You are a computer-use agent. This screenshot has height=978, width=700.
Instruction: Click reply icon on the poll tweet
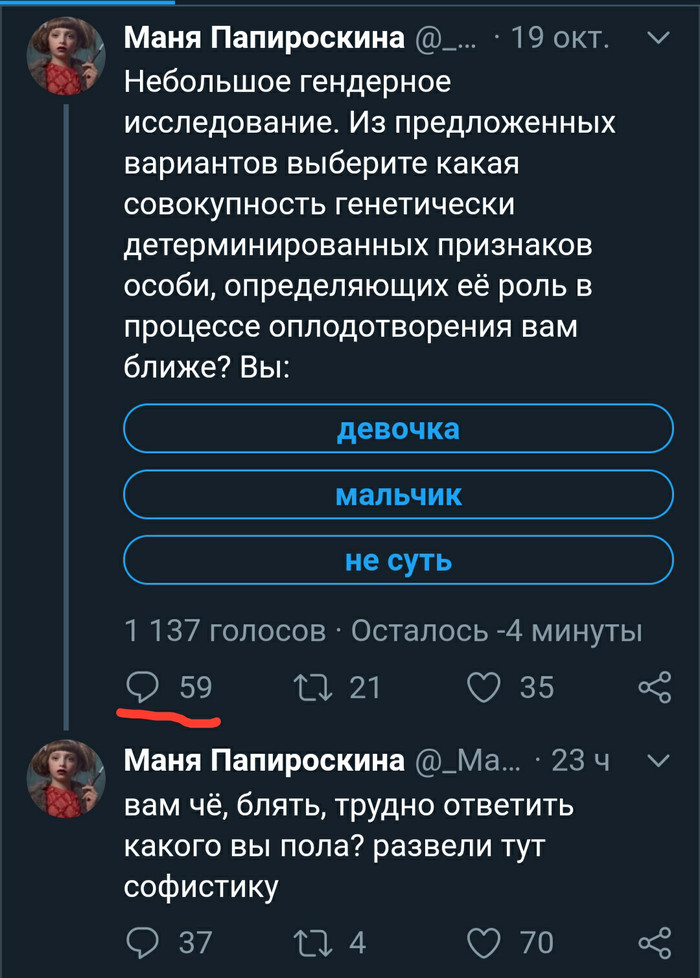(144, 687)
